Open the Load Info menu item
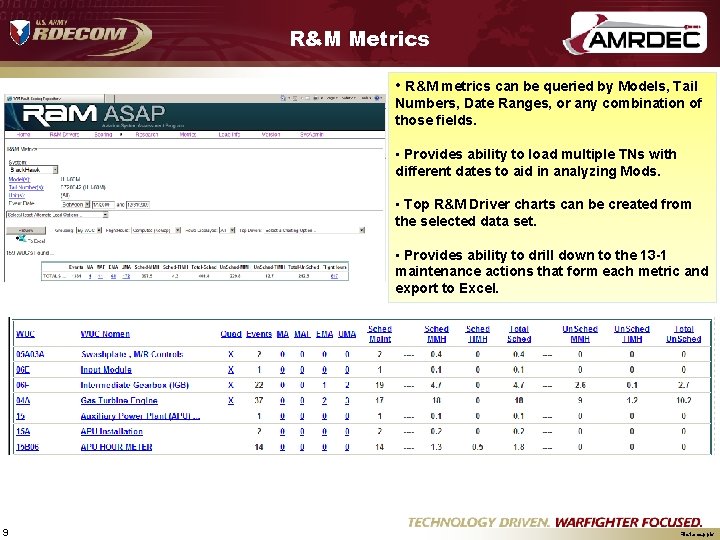 tap(229, 135)
